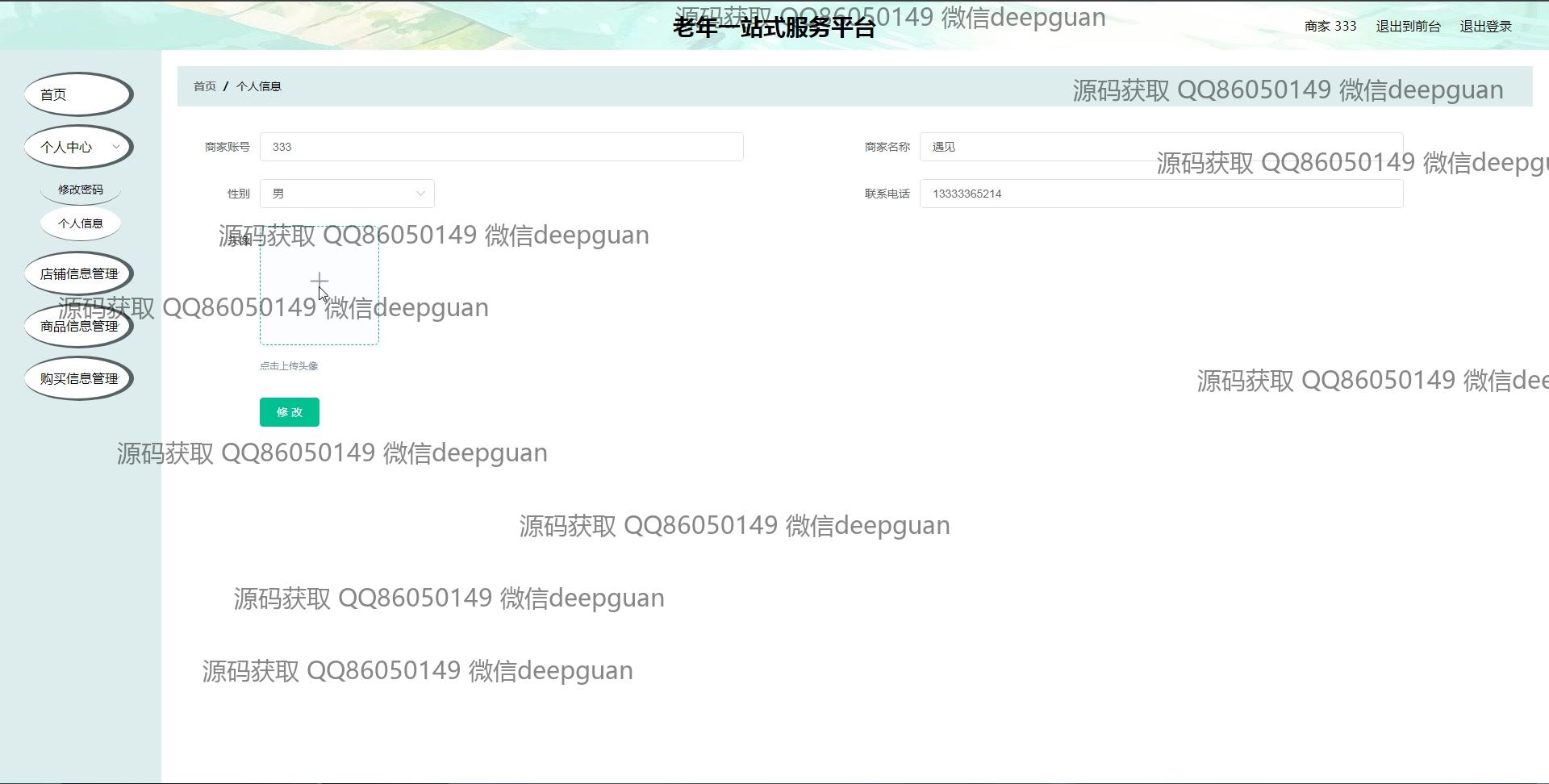This screenshot has width=1549, height=784.
Task: Go to 首页 in the left sidebar
Action: (x=78, y=94)
